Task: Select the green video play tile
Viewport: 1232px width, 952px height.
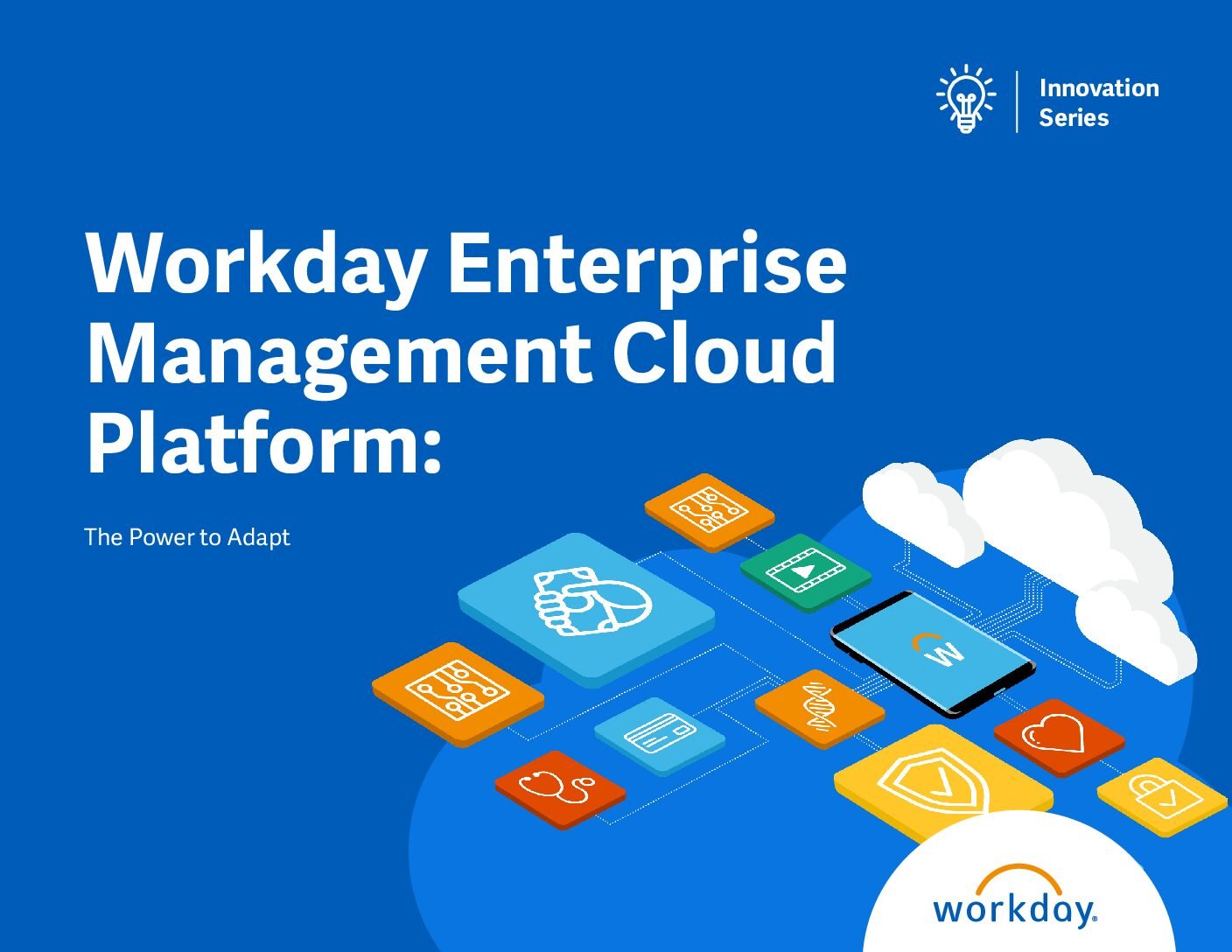Action: click(x=806, y=572)
